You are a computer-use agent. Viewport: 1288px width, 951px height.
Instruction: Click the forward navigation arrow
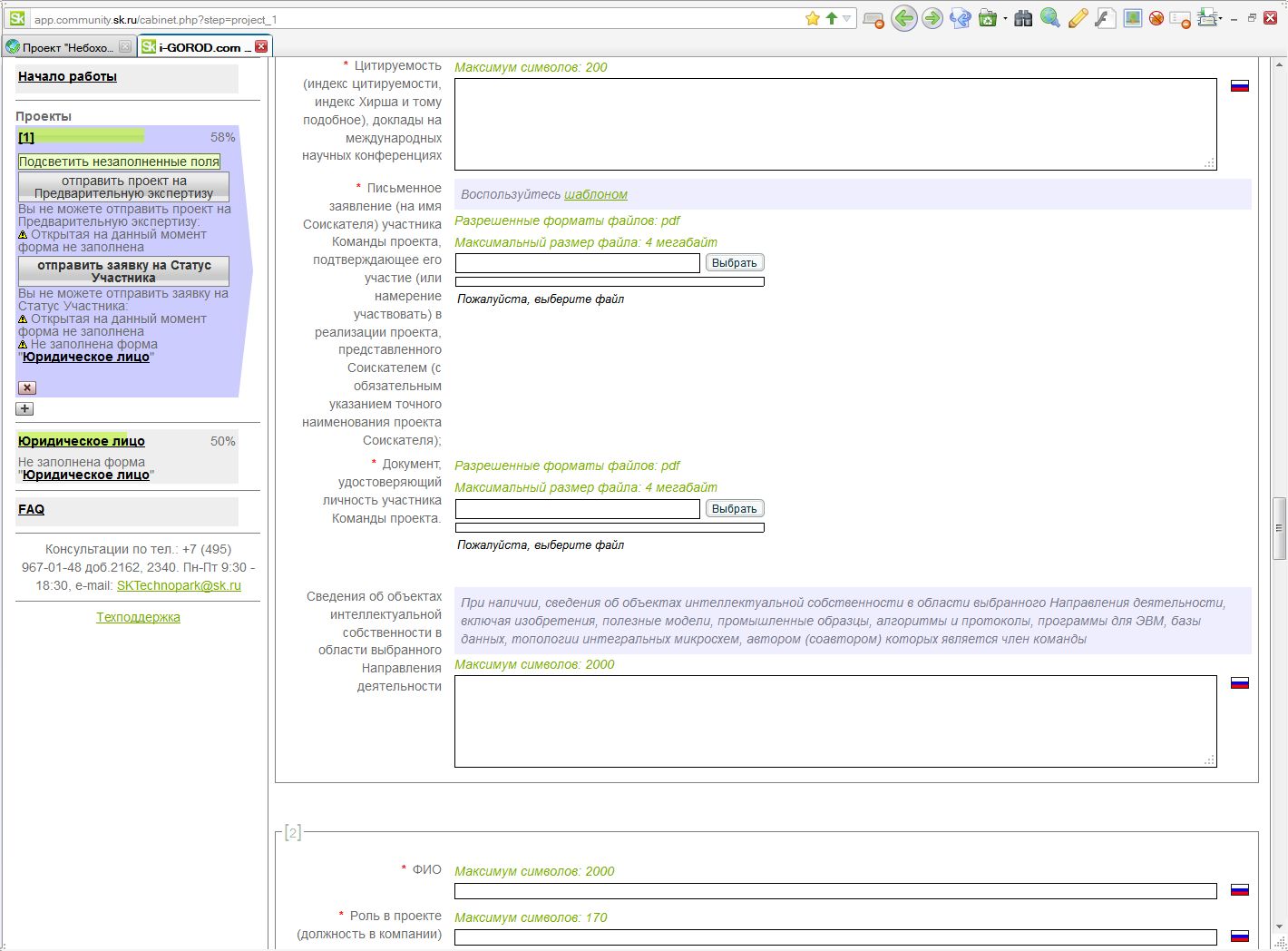932,18
